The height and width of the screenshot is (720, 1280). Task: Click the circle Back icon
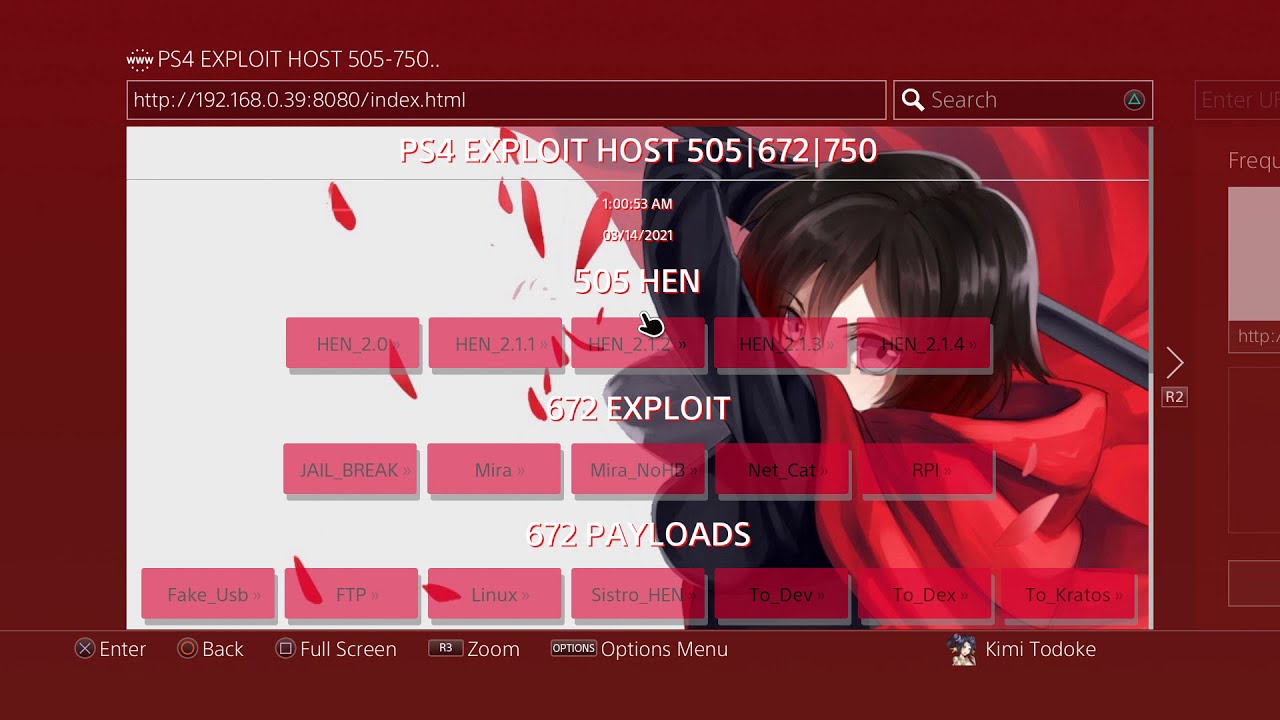[187, 649]
